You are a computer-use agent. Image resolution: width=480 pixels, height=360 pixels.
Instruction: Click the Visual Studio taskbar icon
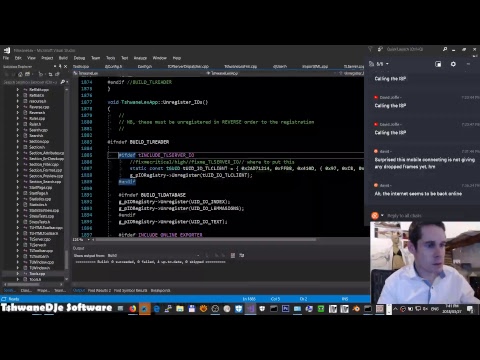250,309
